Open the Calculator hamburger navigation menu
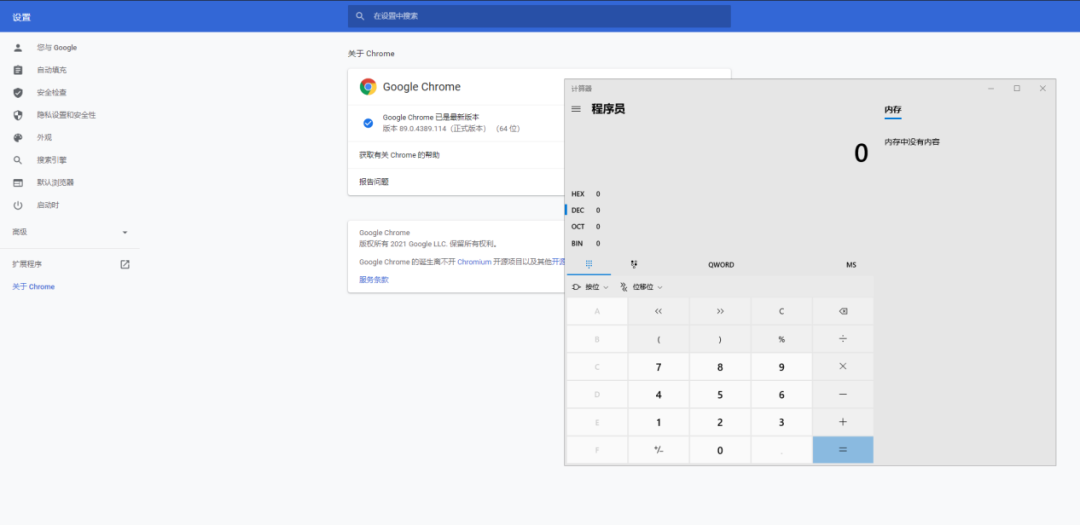 [577, 109]
